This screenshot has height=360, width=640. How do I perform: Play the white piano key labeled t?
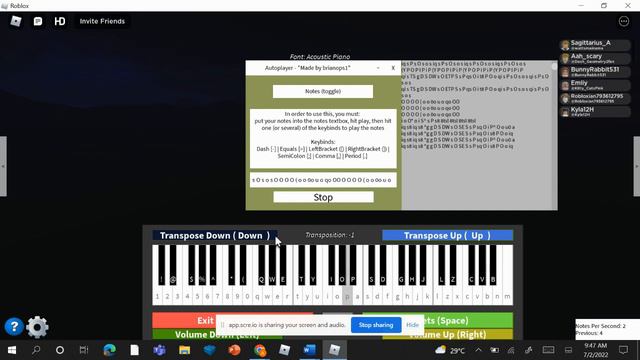[298, 296]
